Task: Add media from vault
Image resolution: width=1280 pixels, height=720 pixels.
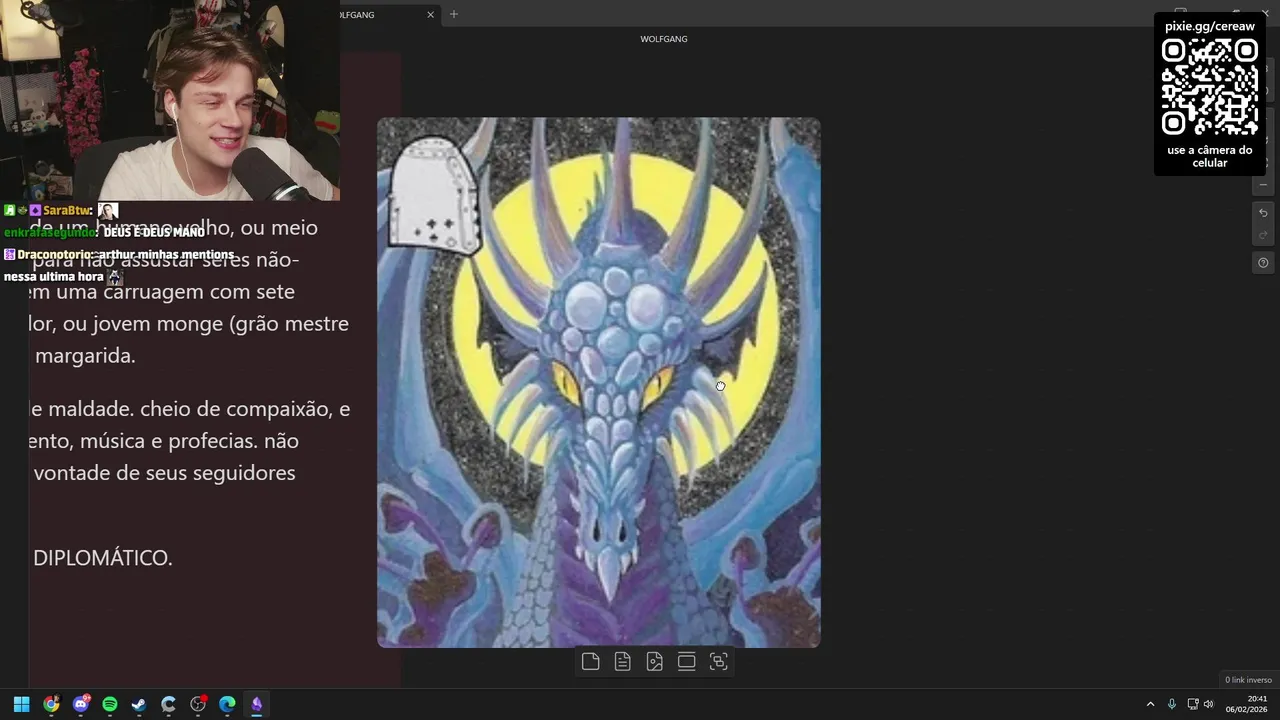Action: [x=654, y=661]
